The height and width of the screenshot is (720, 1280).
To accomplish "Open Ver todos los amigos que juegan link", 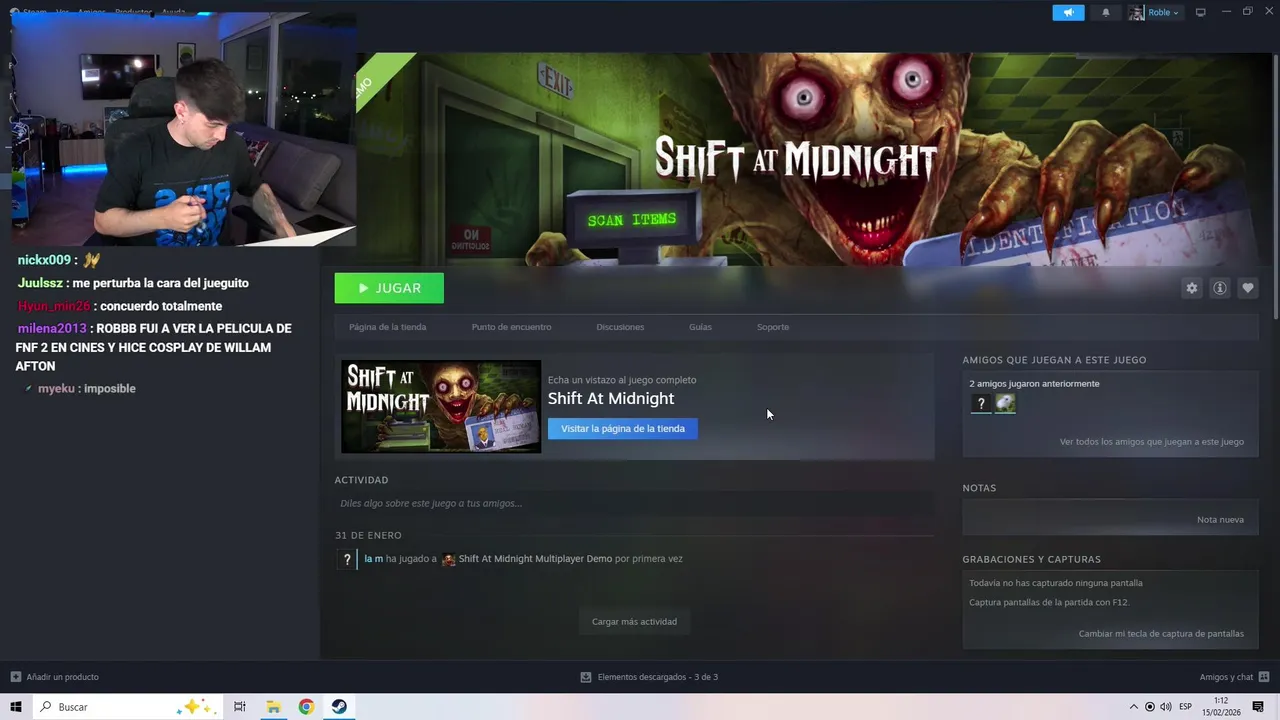I will point(1151,441).
